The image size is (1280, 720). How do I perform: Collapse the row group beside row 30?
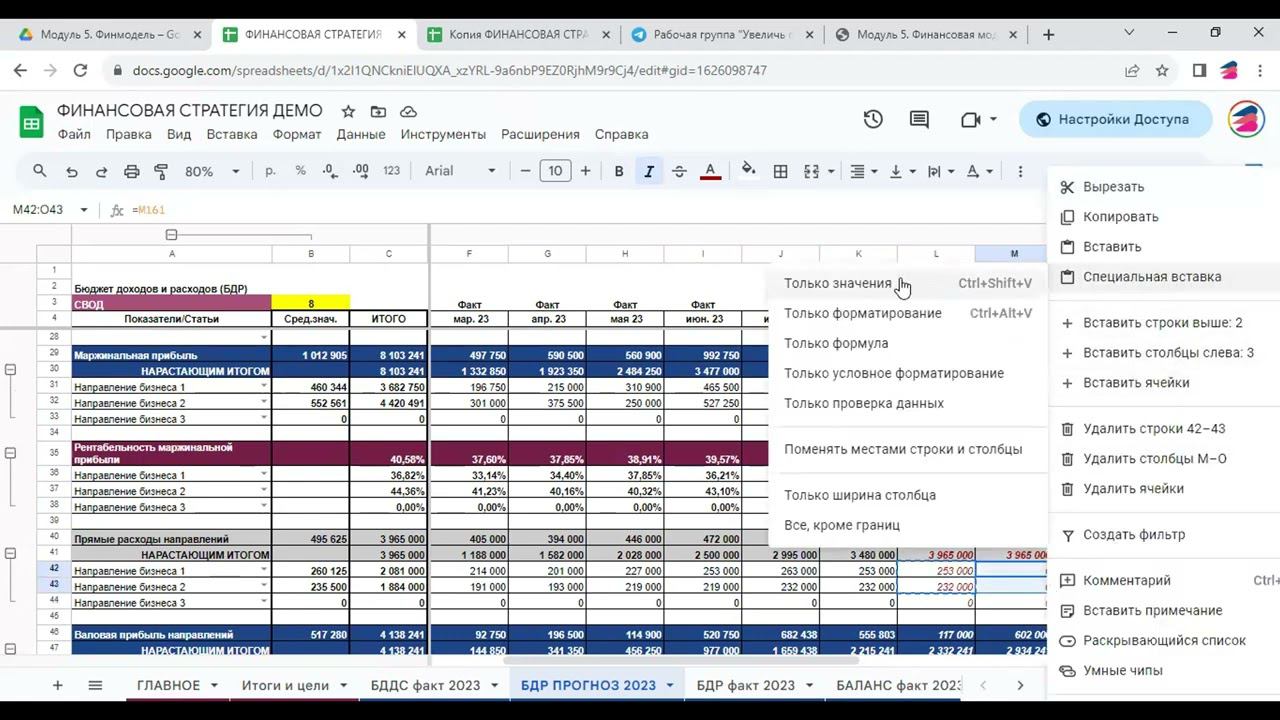coord(11,370)
